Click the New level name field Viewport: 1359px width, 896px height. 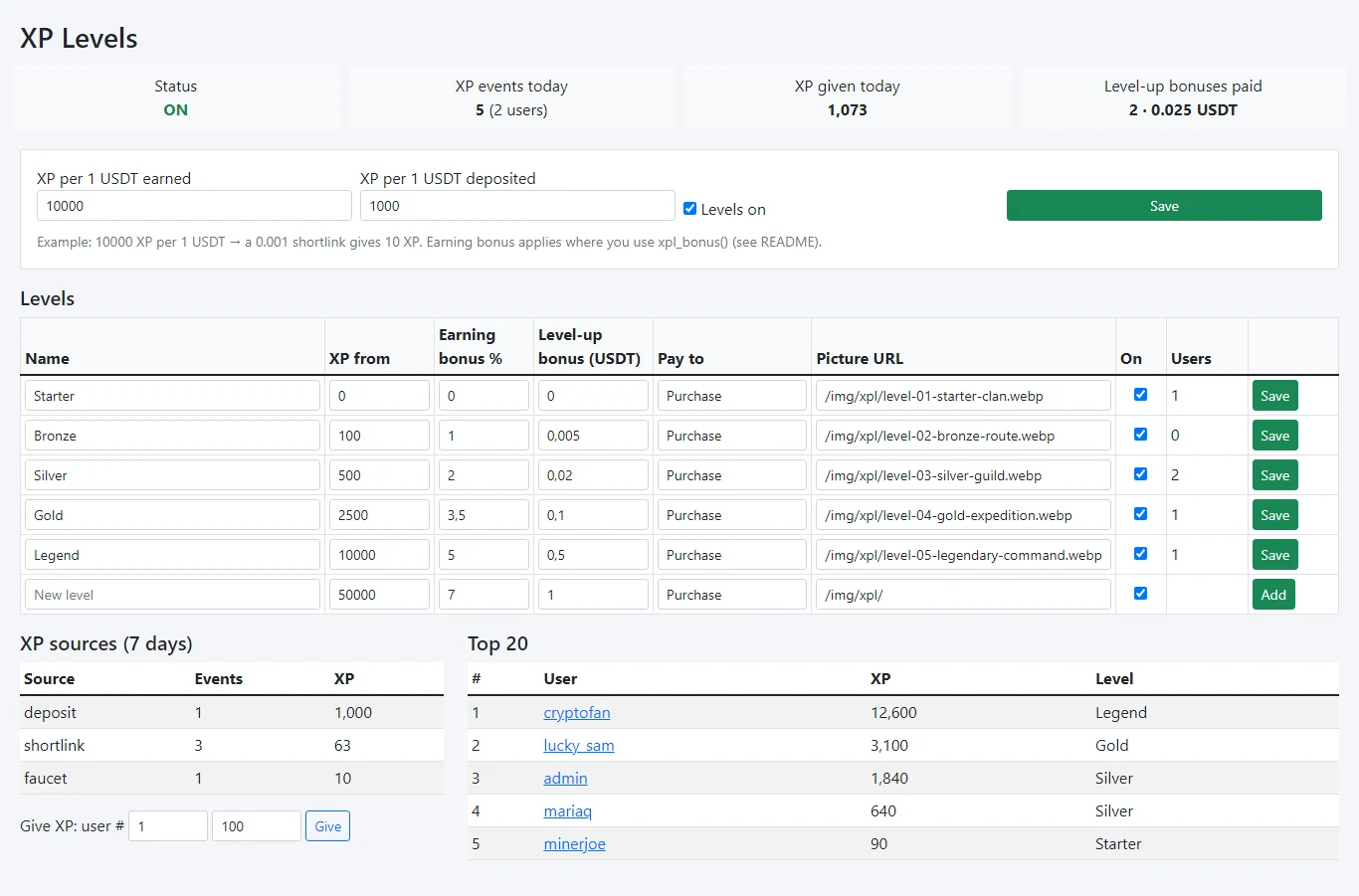[x=172, y=595]
